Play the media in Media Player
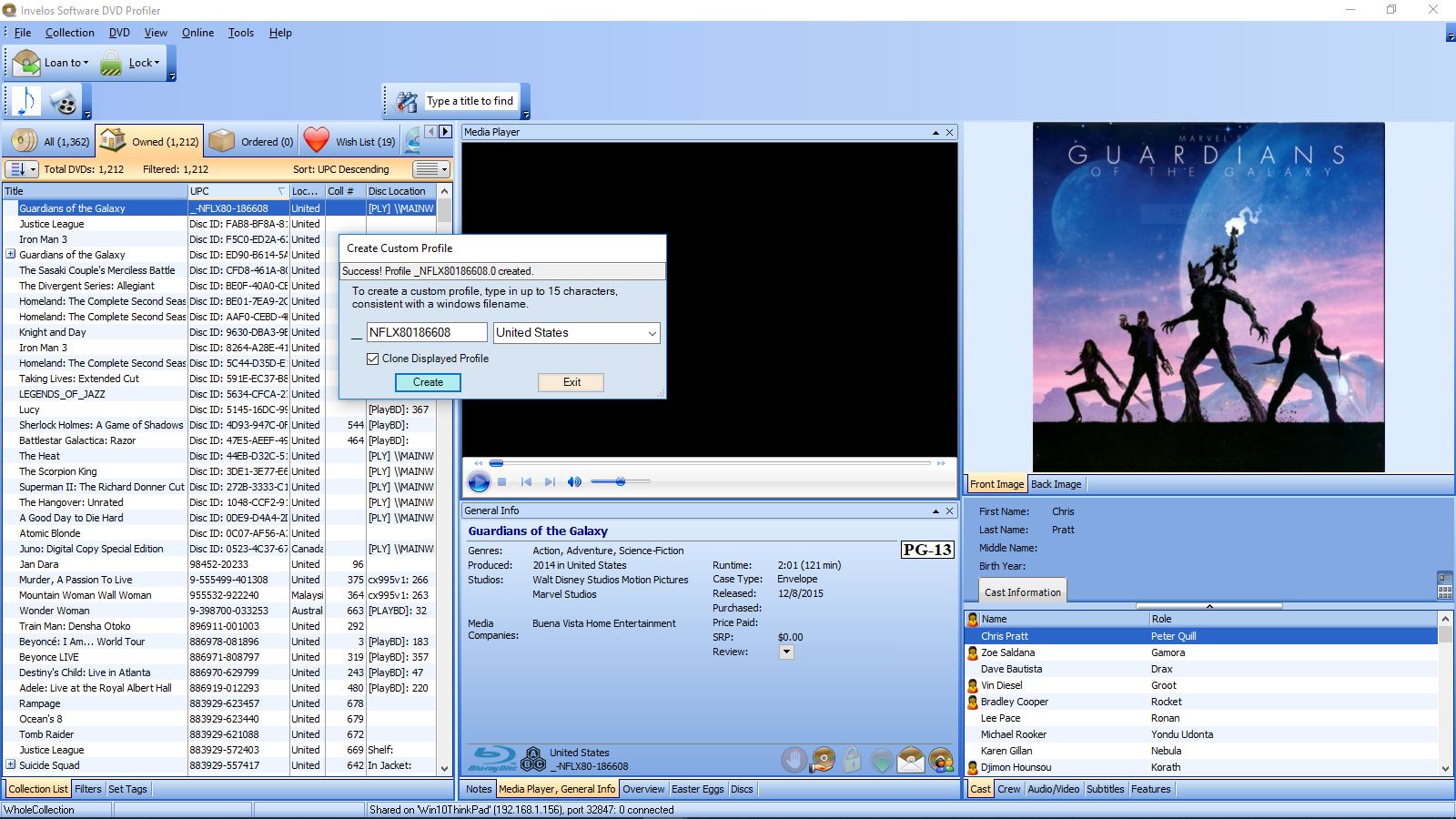1456x819 pixels. [479, 482]
